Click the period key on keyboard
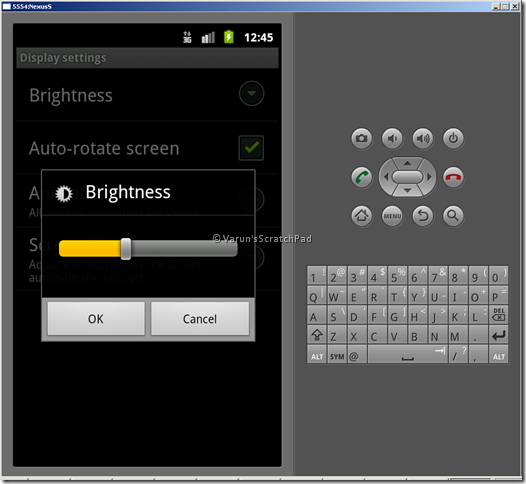The width and height of the screenshot is (526, 484). 478,334
